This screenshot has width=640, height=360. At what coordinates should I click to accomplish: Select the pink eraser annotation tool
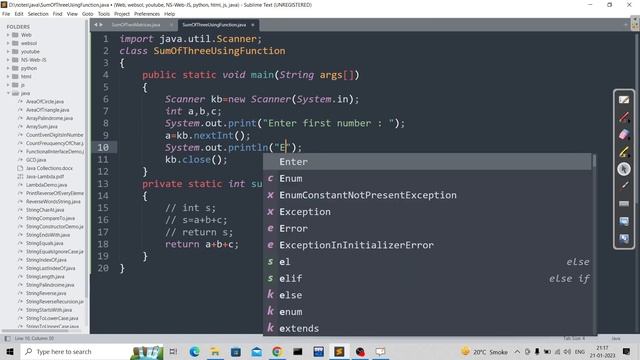(624, 134)
